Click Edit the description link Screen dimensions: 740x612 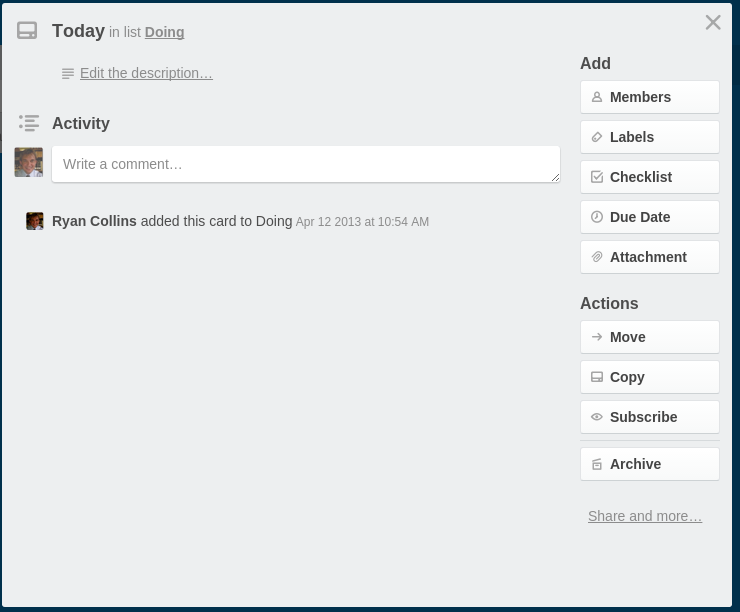click(146, 73)
